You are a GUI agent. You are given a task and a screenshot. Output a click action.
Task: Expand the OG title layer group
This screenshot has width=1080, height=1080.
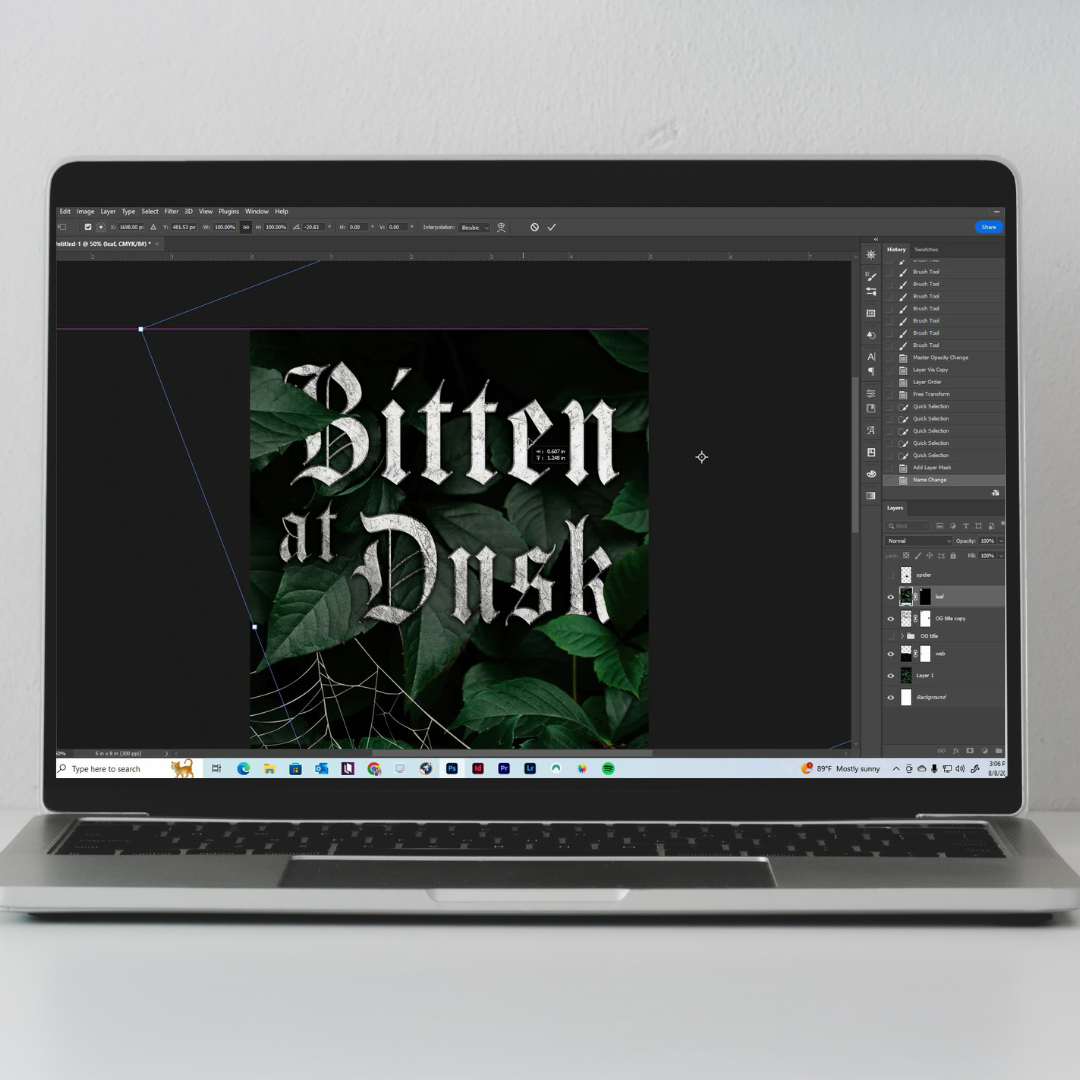902,636
